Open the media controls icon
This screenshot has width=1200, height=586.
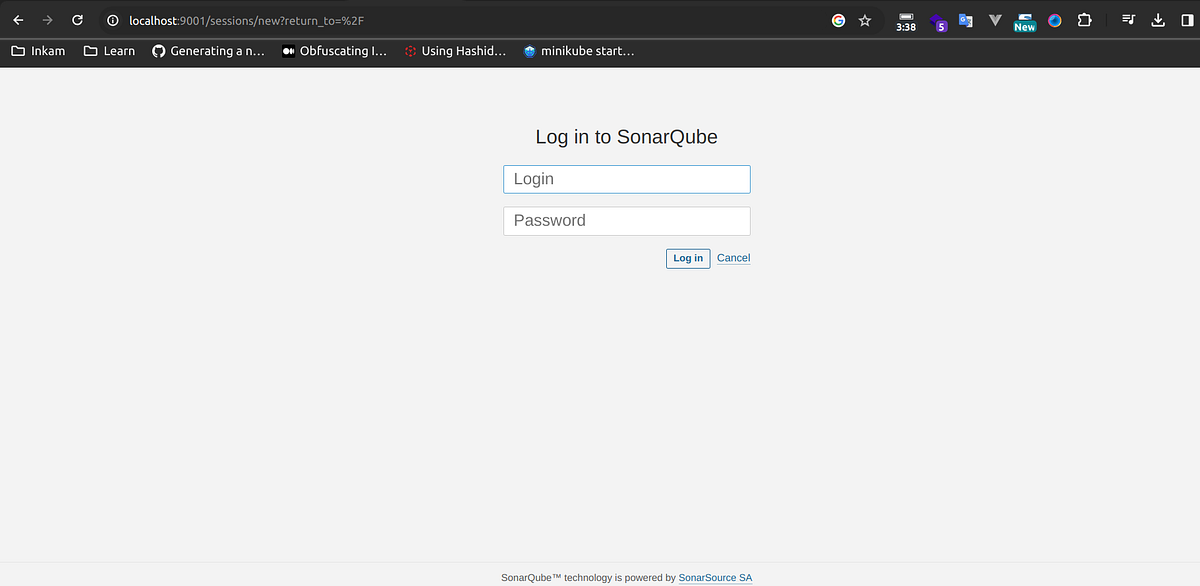1128,20
